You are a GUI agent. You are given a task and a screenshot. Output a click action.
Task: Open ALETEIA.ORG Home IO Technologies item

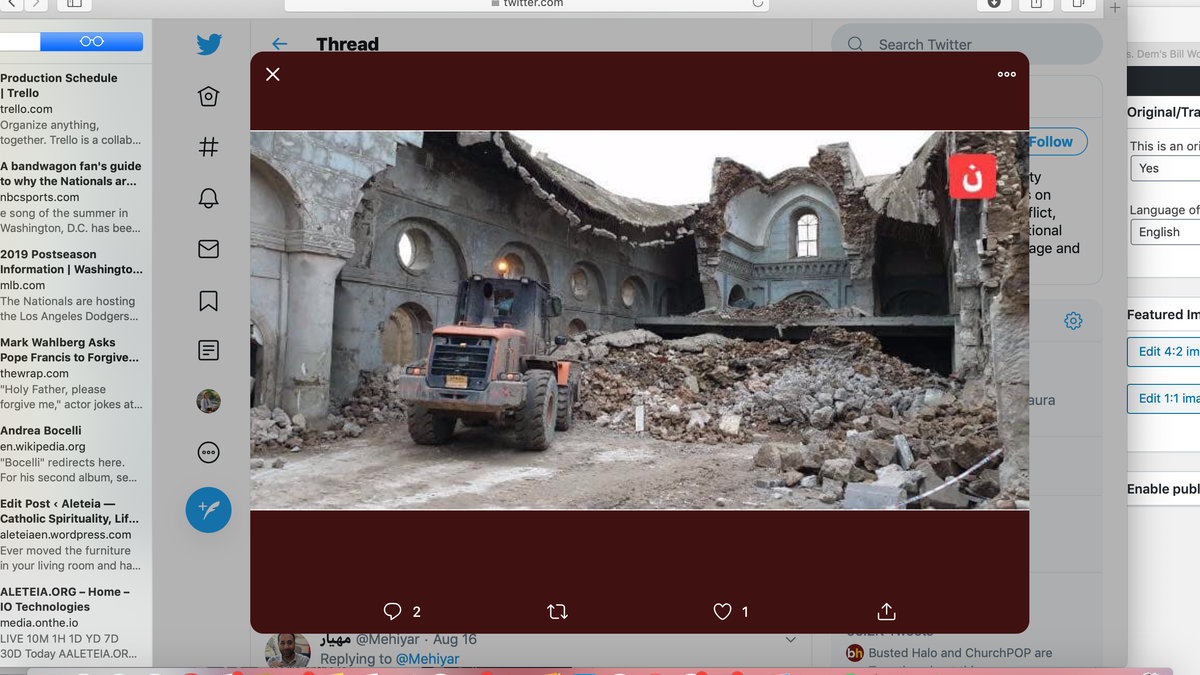click(x=72, y=622)
